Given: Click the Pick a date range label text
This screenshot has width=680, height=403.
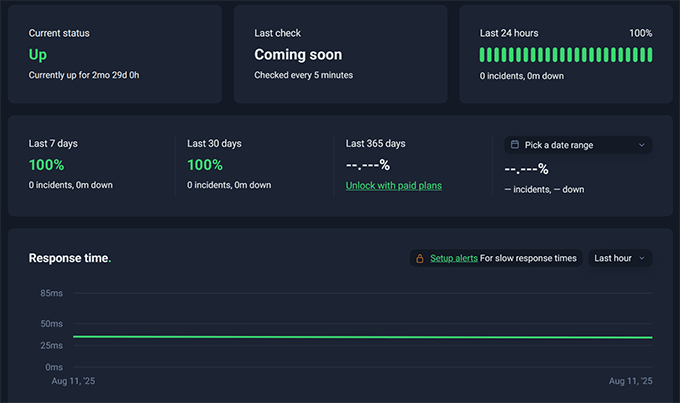Looking at the screenshot, I should click(x=559, y=145).
